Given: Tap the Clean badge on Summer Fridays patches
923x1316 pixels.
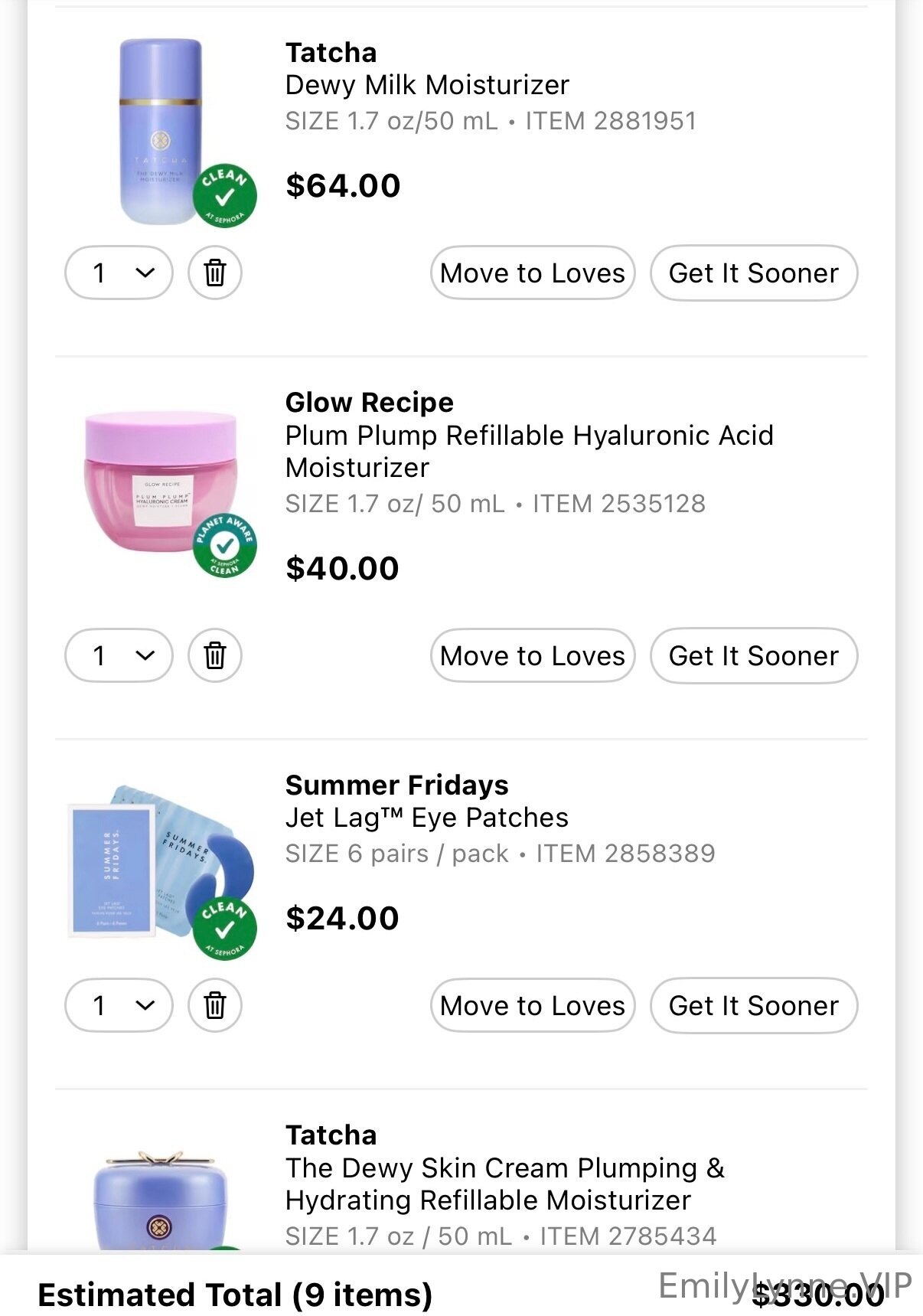Looking at the screenshot, I should tap(224, 929).
